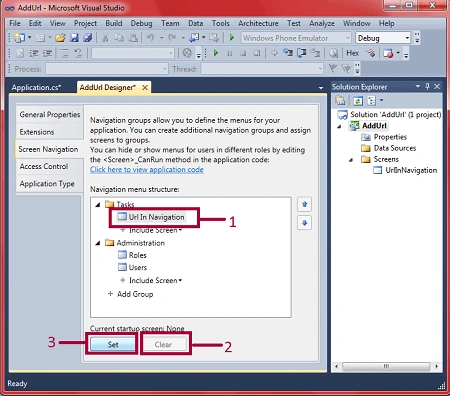Click the Break All pause icon
This screenshot has height=396, width=450.
click(x=230, y=53)
